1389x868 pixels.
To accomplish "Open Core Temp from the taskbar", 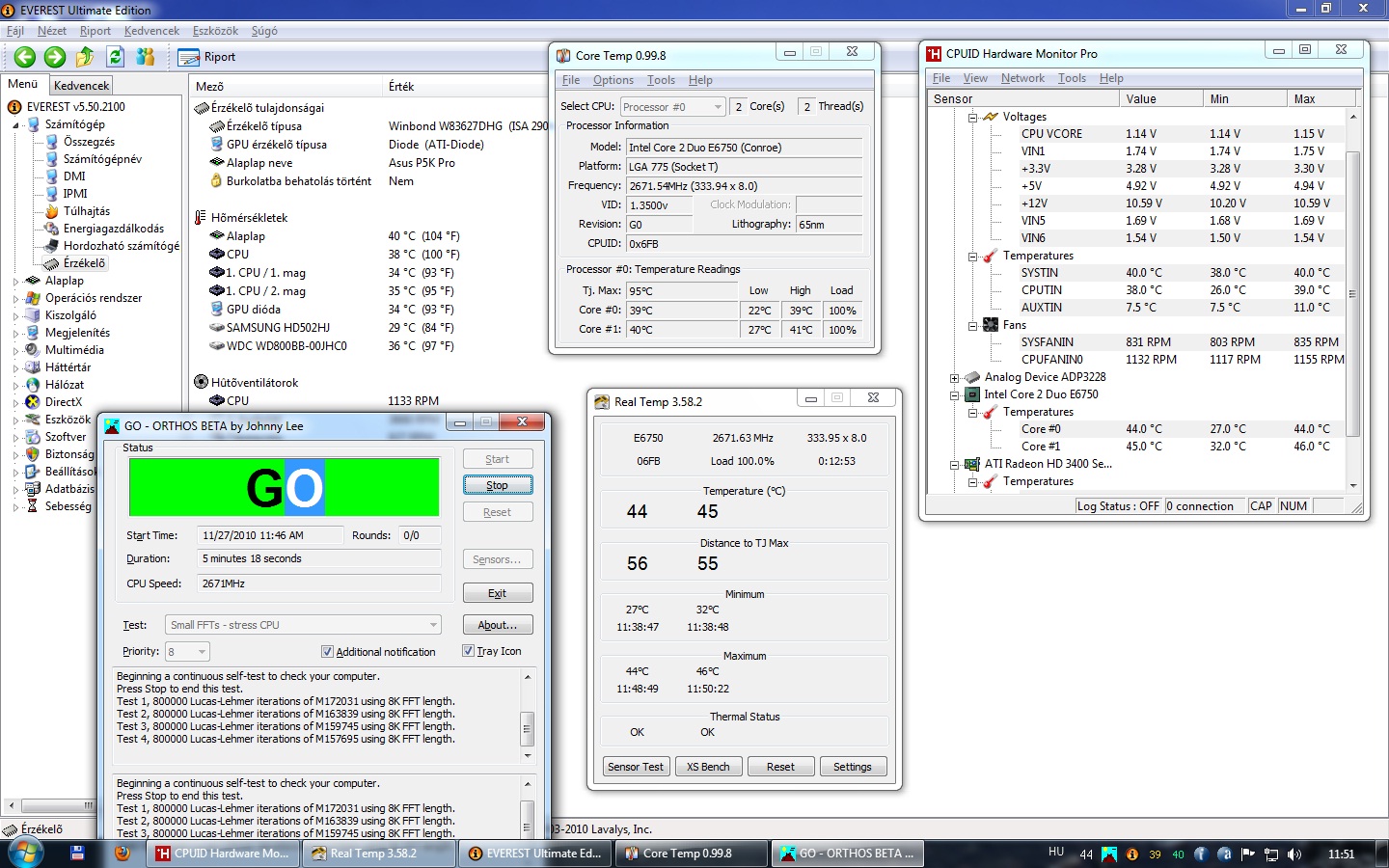I will 691,854.
